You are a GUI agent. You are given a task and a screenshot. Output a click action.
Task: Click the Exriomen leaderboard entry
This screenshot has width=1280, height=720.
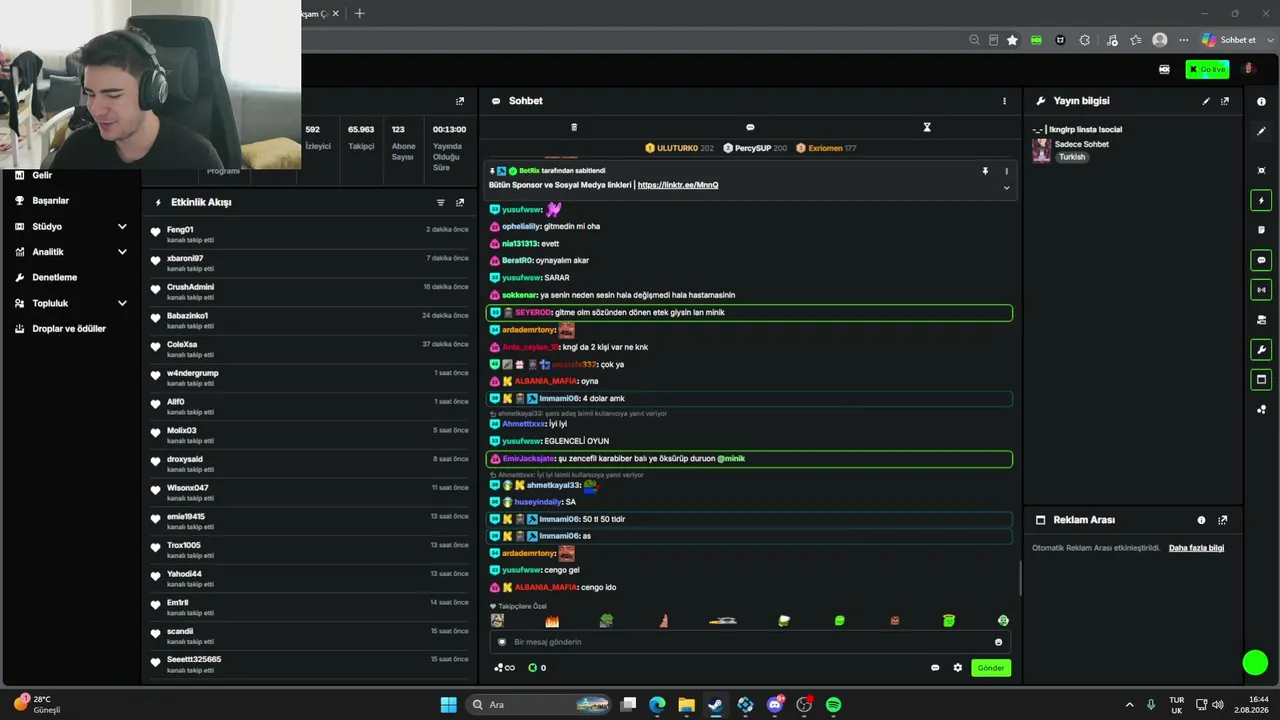coord(826,148)
